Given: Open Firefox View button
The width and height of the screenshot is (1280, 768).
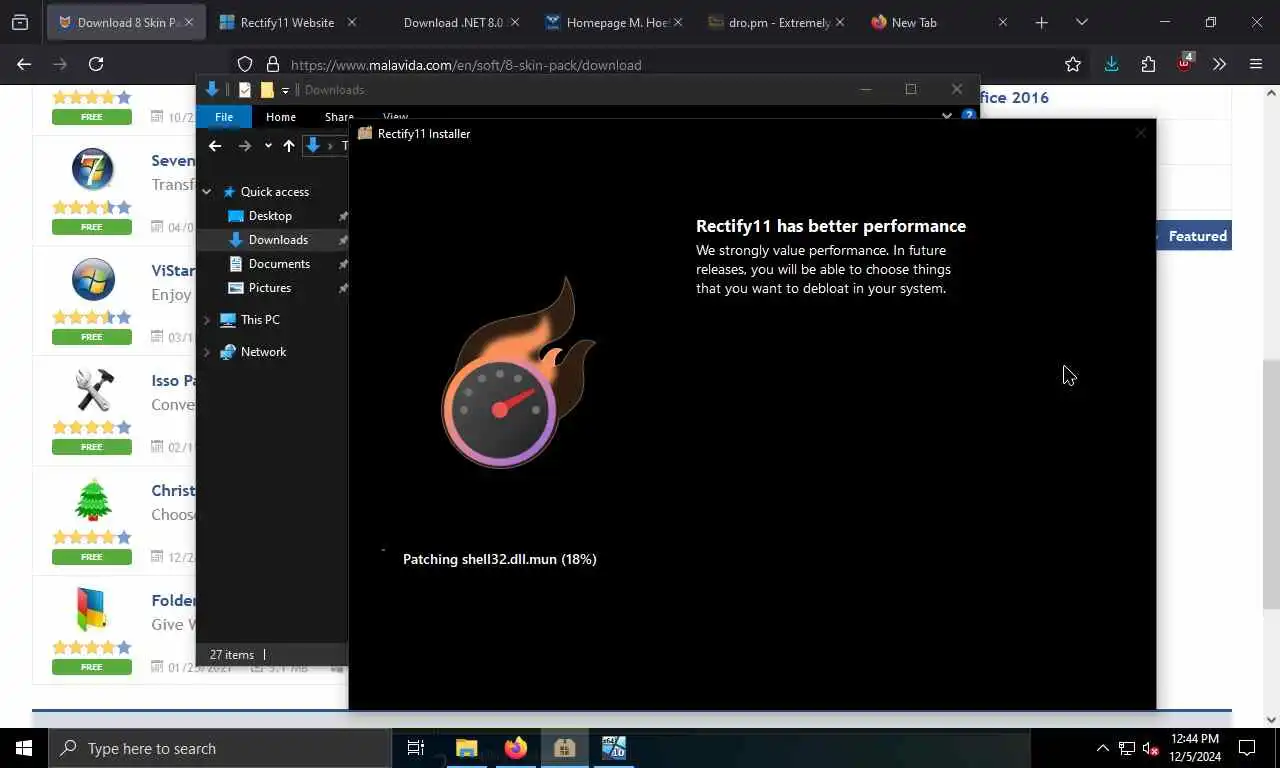Looking at the screenshot, I should click(20, 22).
